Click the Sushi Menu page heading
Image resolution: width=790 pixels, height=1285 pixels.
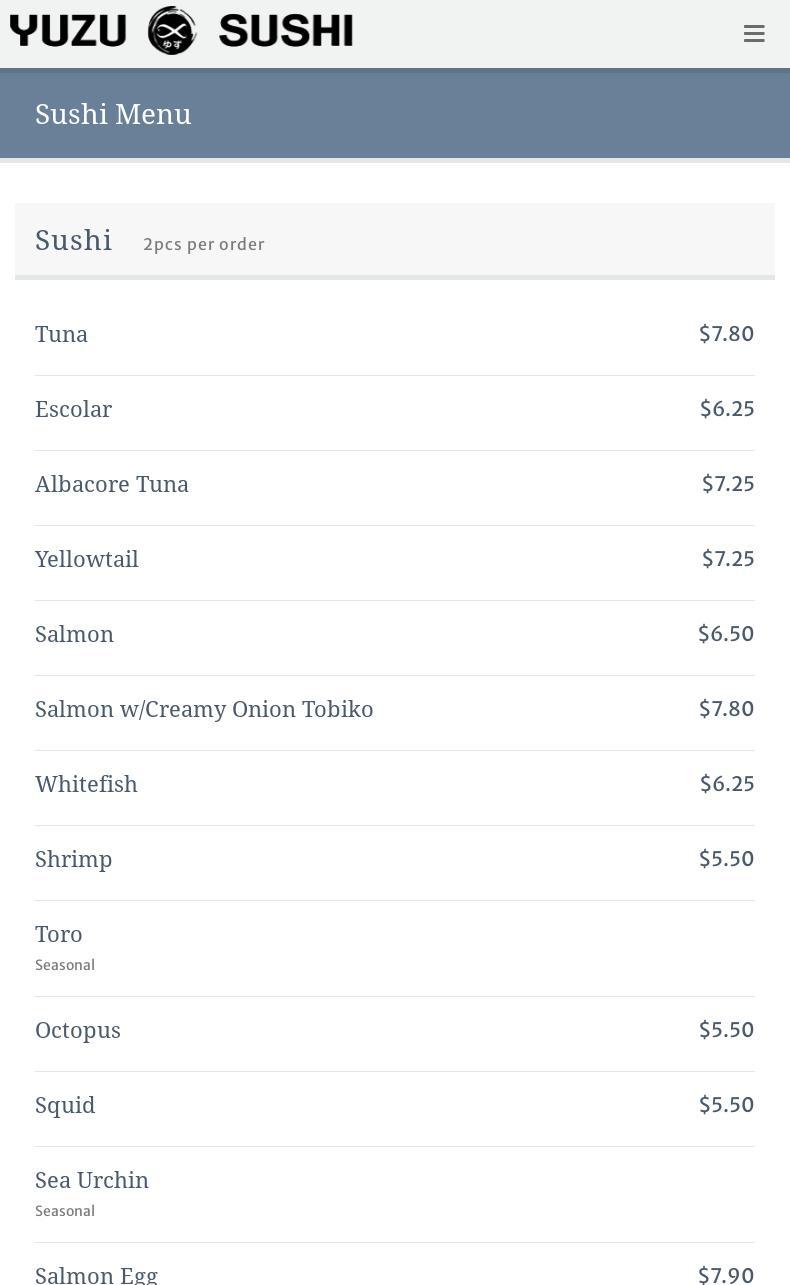[113, 114]
